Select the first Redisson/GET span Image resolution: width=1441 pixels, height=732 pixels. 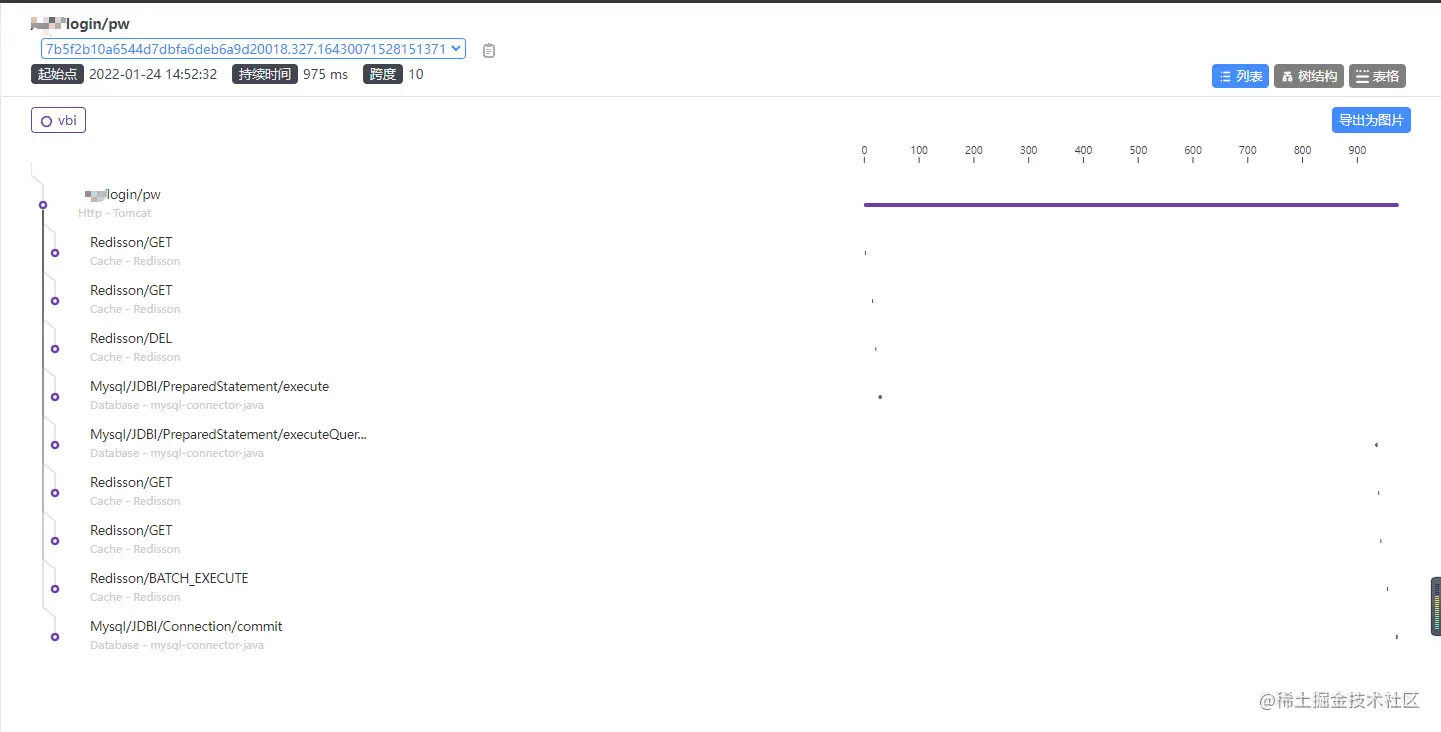tap(131, 243)
